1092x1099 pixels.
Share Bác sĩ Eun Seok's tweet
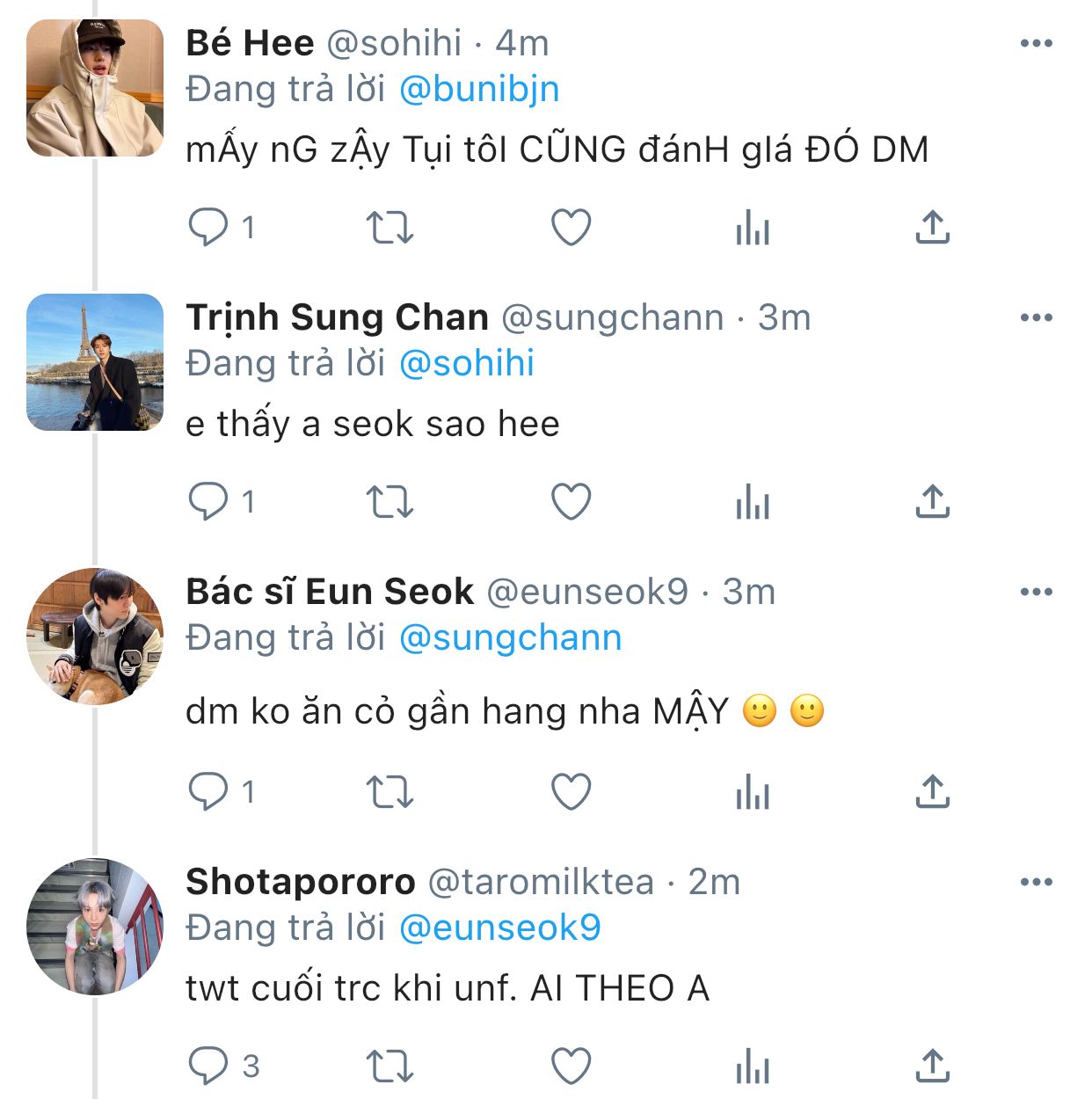[933, 792]
